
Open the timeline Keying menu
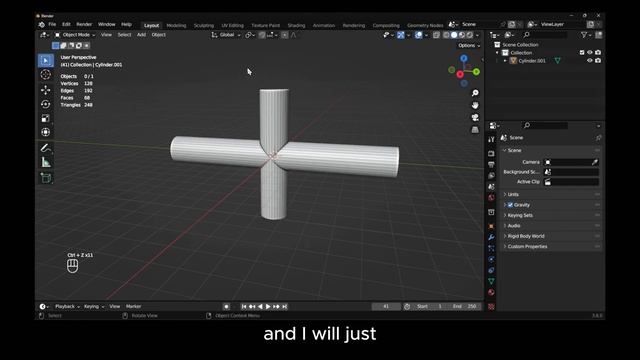coord(93,307)
